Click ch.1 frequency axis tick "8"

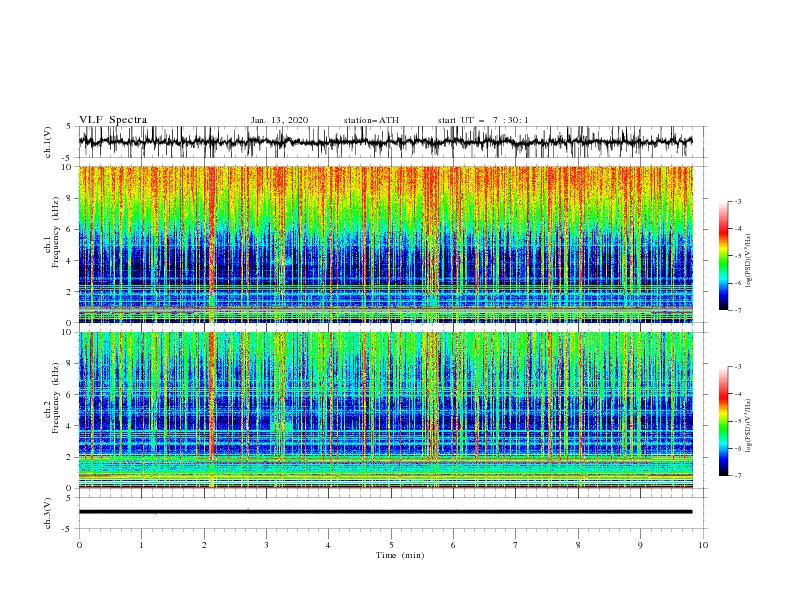(69, 198)
